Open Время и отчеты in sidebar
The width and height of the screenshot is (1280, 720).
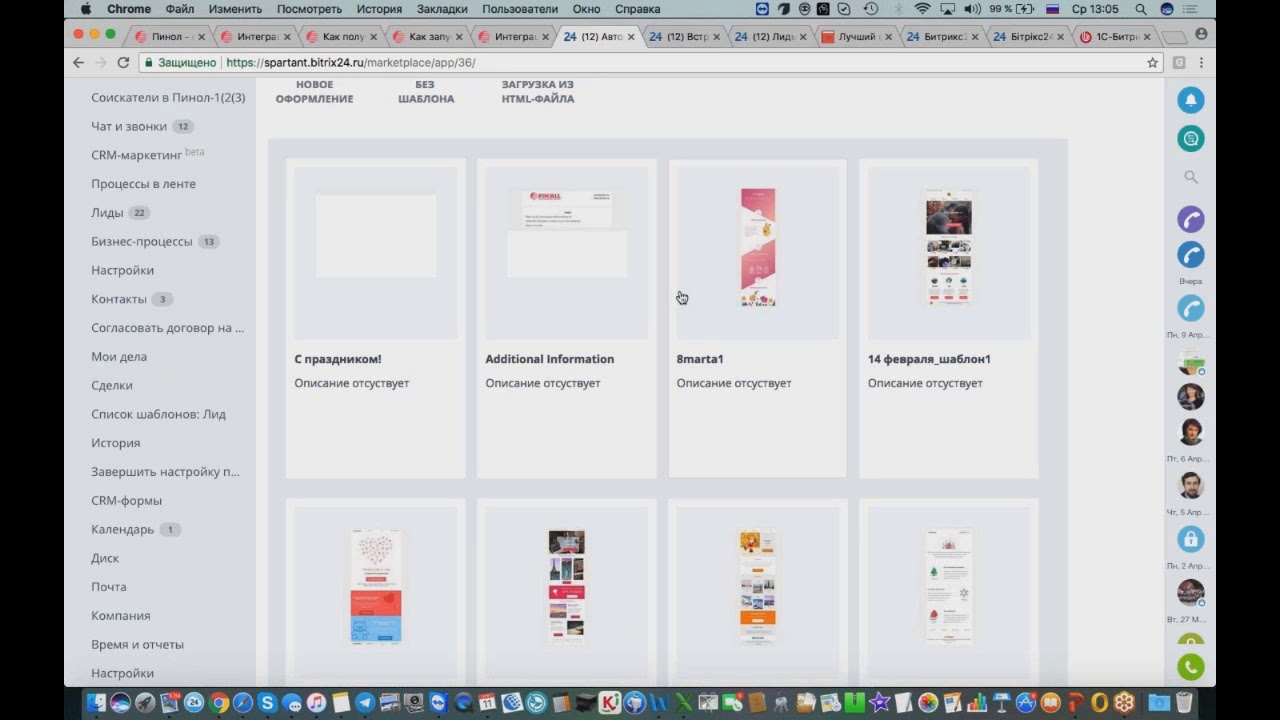(x=137, y=644)
